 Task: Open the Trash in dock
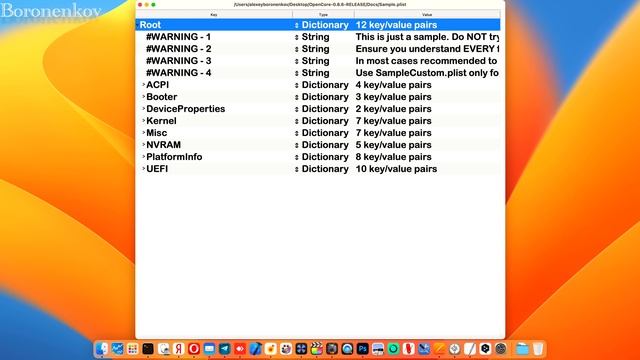[538, 349]
